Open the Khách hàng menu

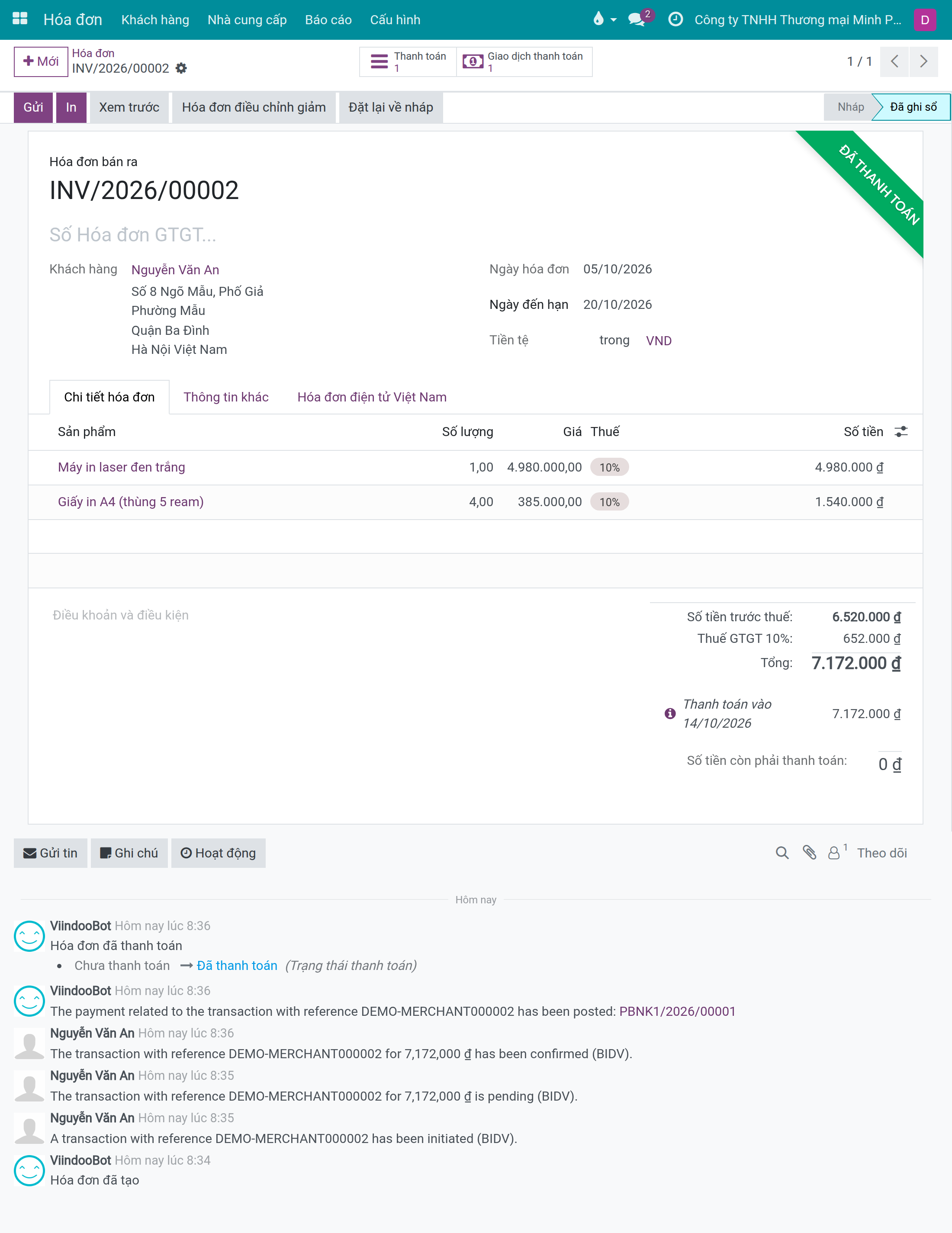click(x=155, y=20)
